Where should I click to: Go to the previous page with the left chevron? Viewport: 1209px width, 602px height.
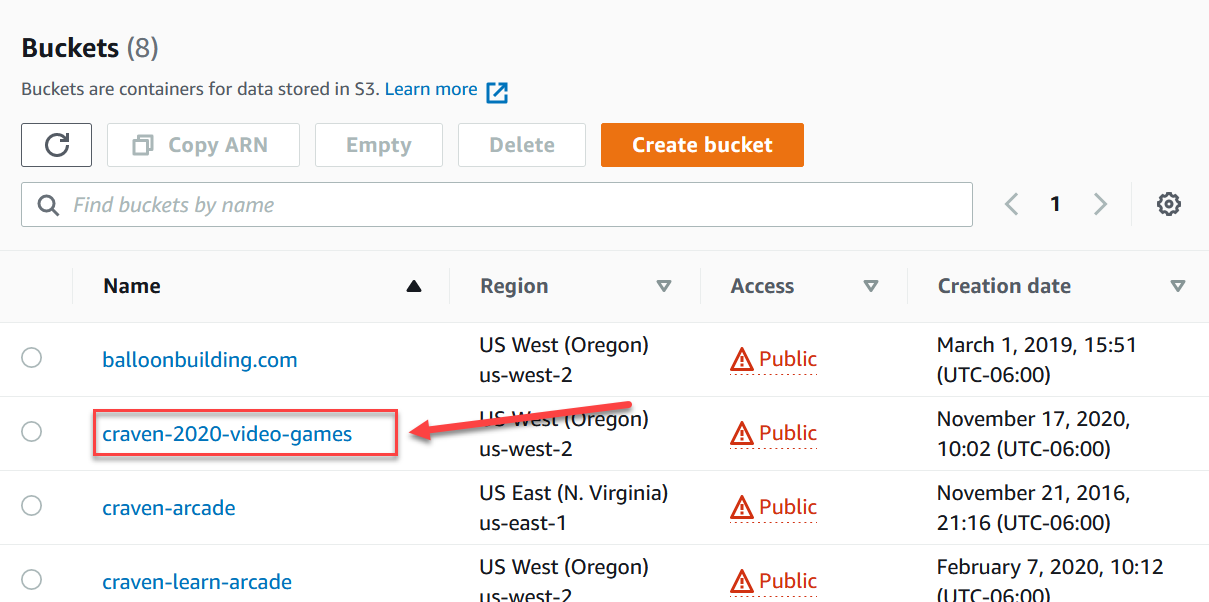point(1011,204)
